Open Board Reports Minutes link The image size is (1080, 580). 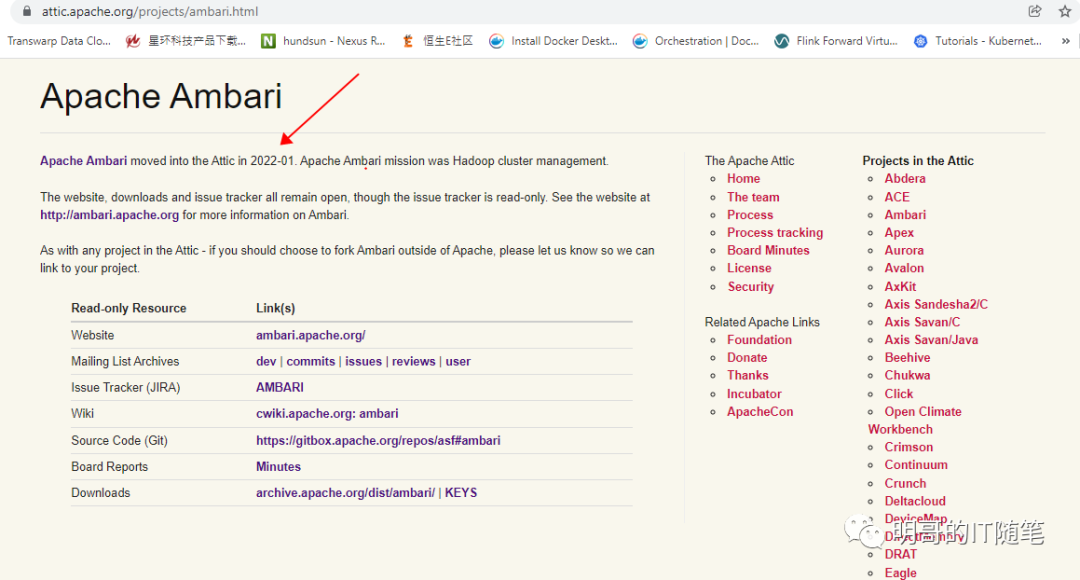[278, 467]
